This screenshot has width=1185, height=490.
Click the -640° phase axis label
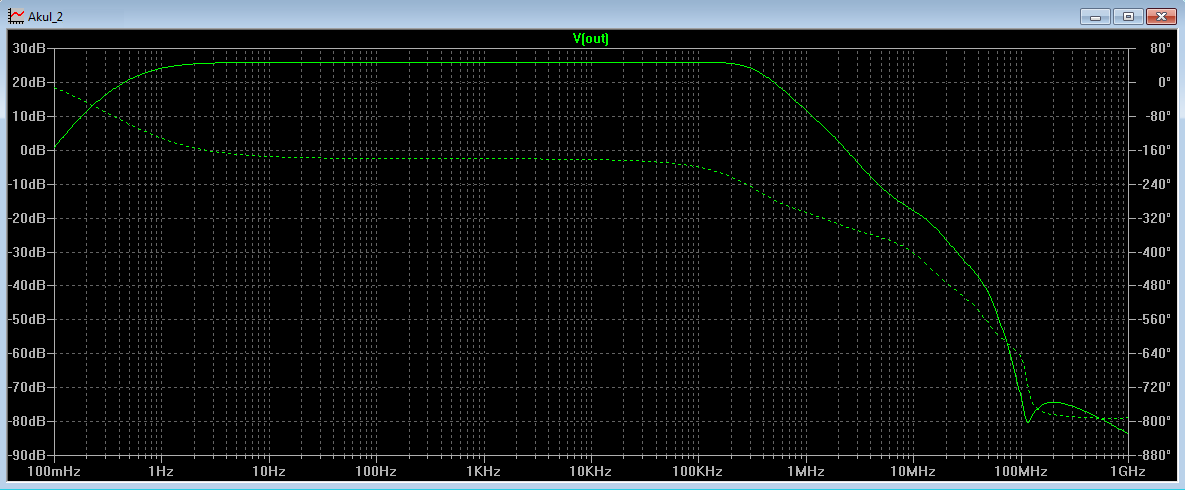(x=1153, y=353)
